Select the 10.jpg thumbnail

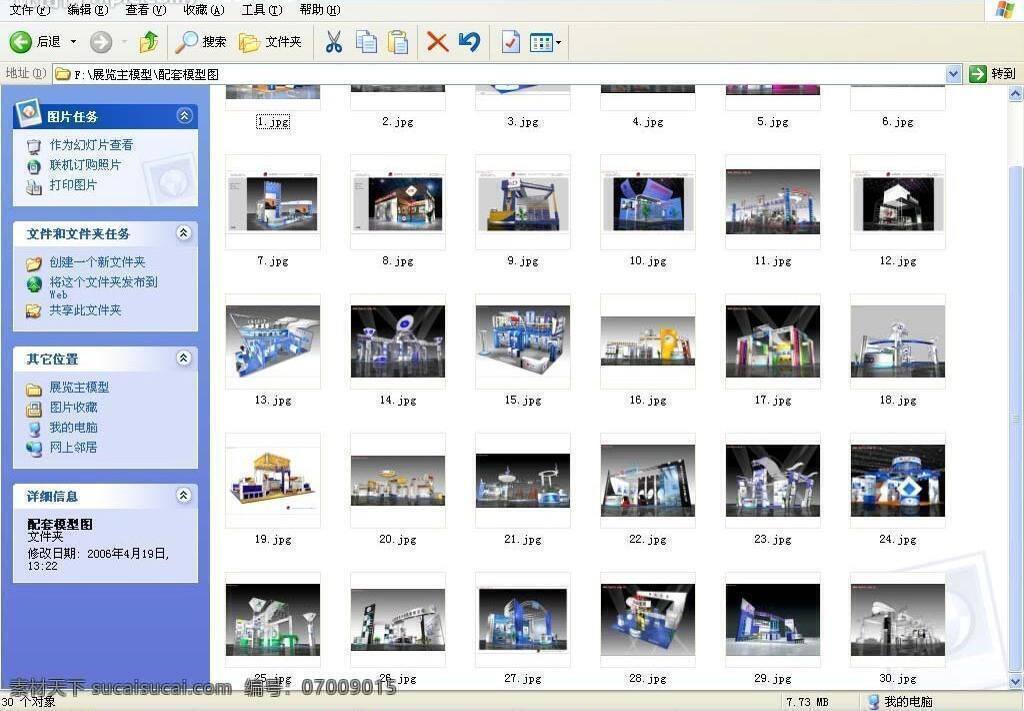click(x=648, y=202)
